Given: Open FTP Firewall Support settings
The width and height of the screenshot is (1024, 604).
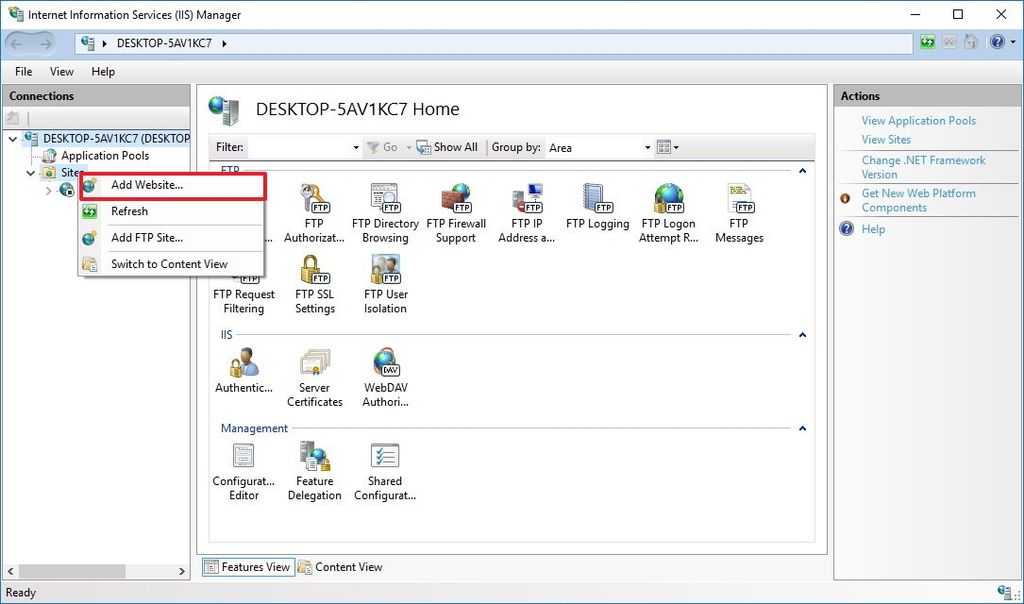Looking at the screenshot, I should click(x=456, y=205).
